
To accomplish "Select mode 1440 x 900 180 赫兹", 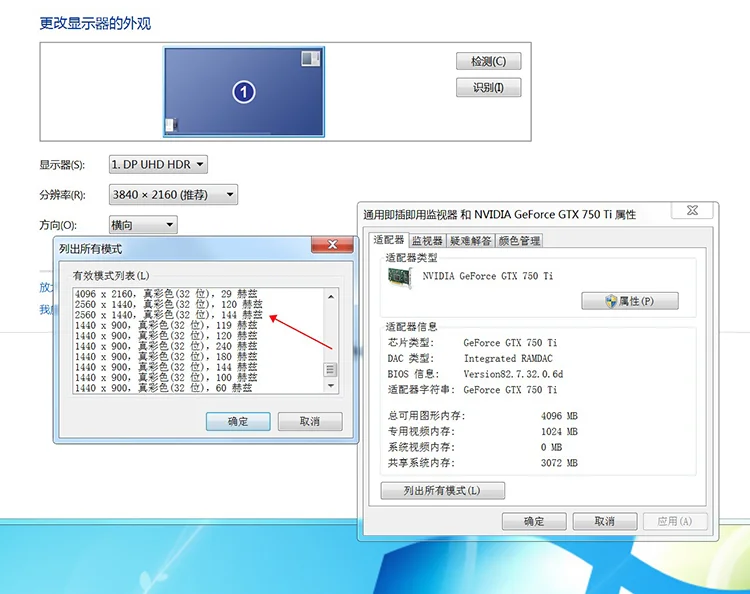I will 166,357.
